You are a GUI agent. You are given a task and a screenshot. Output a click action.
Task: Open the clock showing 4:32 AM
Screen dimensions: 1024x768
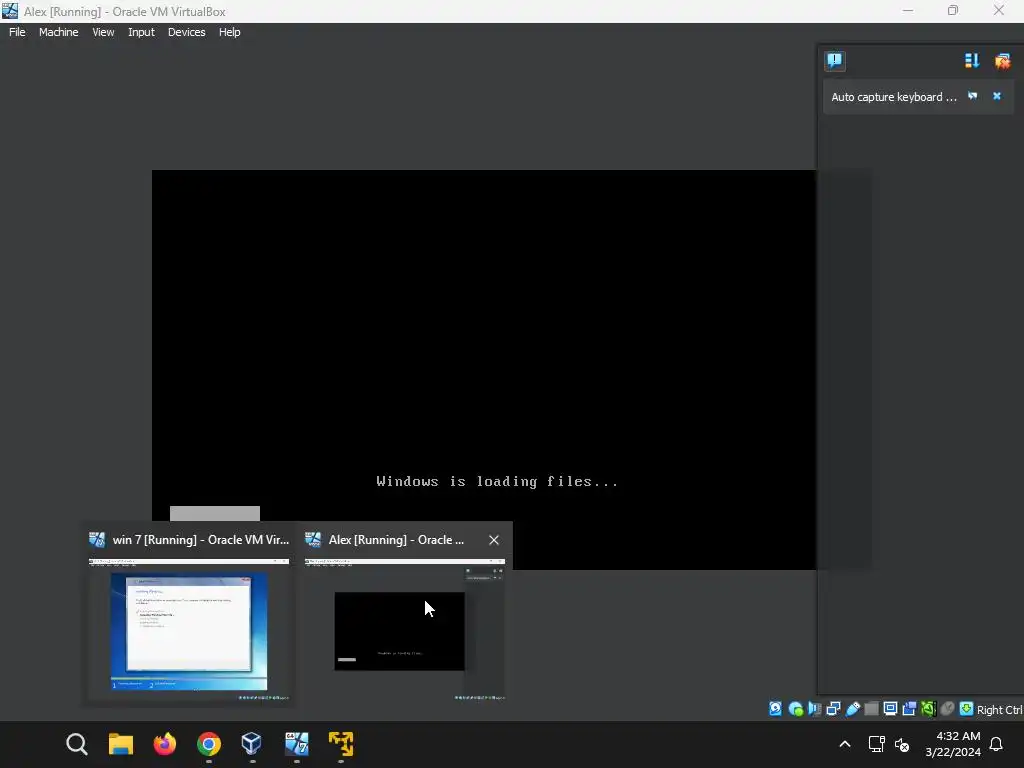[953, 744]
